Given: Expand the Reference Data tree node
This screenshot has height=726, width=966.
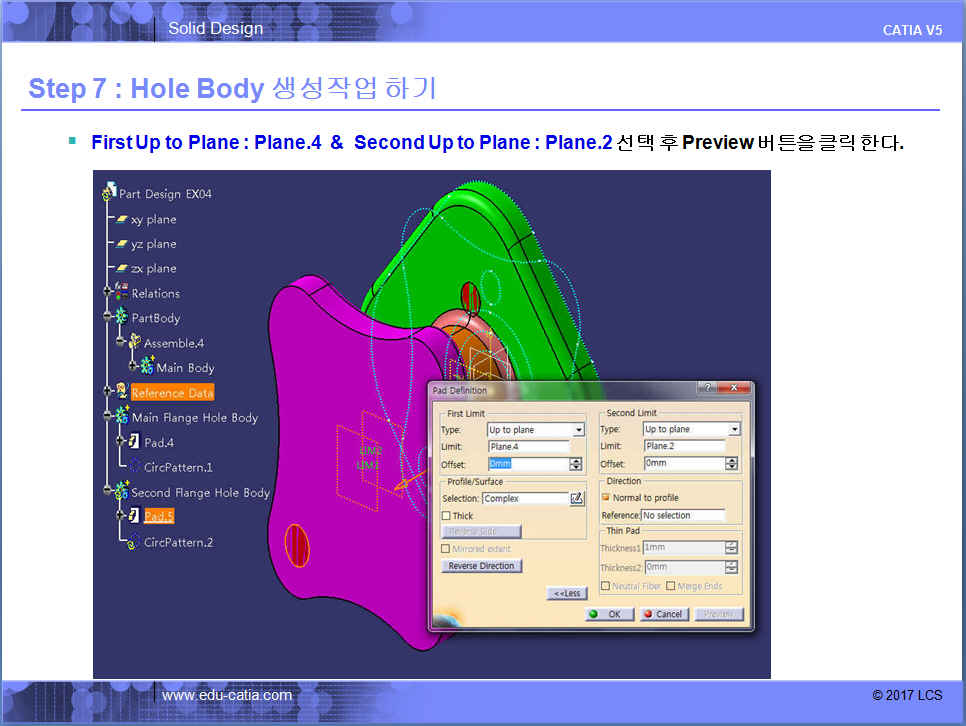Looking at the screenshot, I should pyautogui.click(x=106, y=393).
